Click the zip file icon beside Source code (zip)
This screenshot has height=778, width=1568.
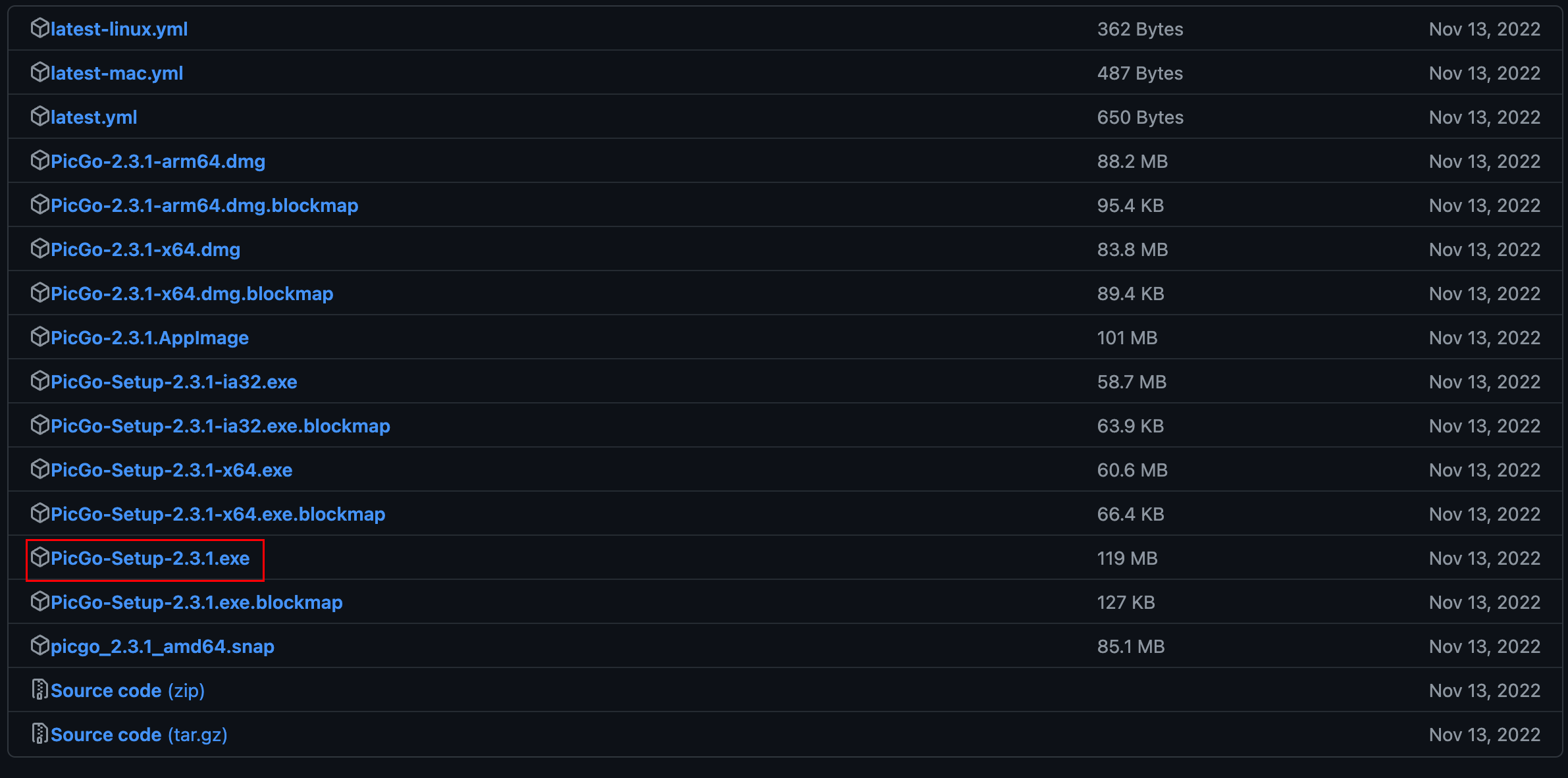coord(40,690)
